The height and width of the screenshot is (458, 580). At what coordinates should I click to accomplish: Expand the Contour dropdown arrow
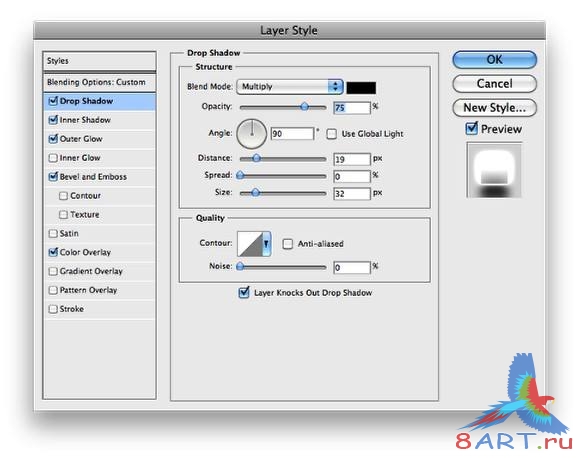click(266, 243)
